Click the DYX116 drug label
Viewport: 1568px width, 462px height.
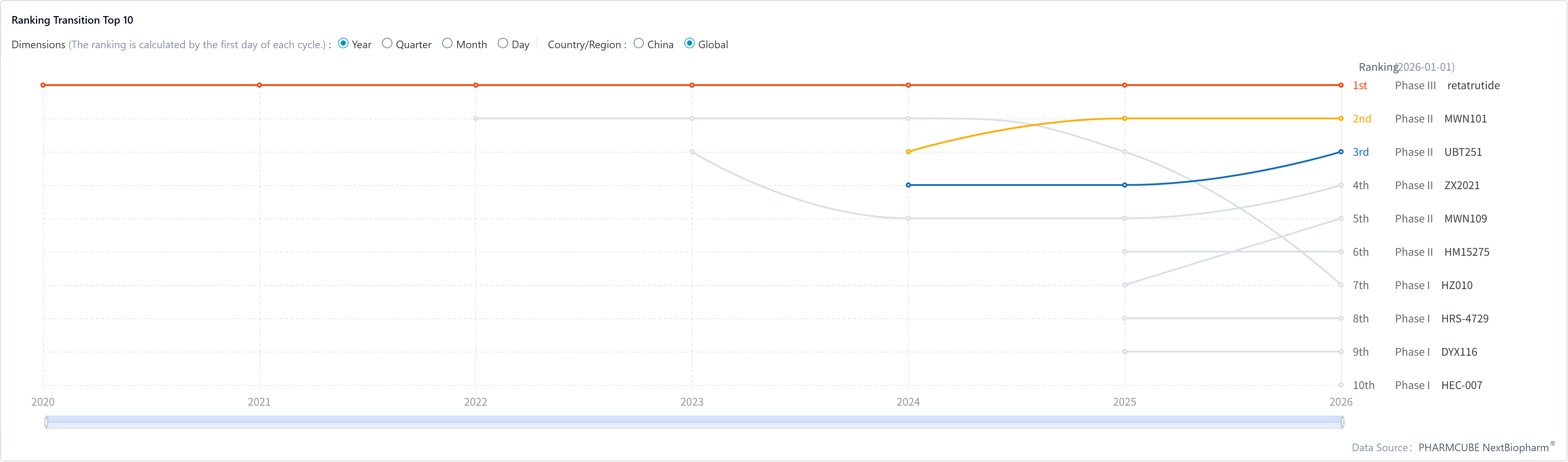[x=1459, y=352]
